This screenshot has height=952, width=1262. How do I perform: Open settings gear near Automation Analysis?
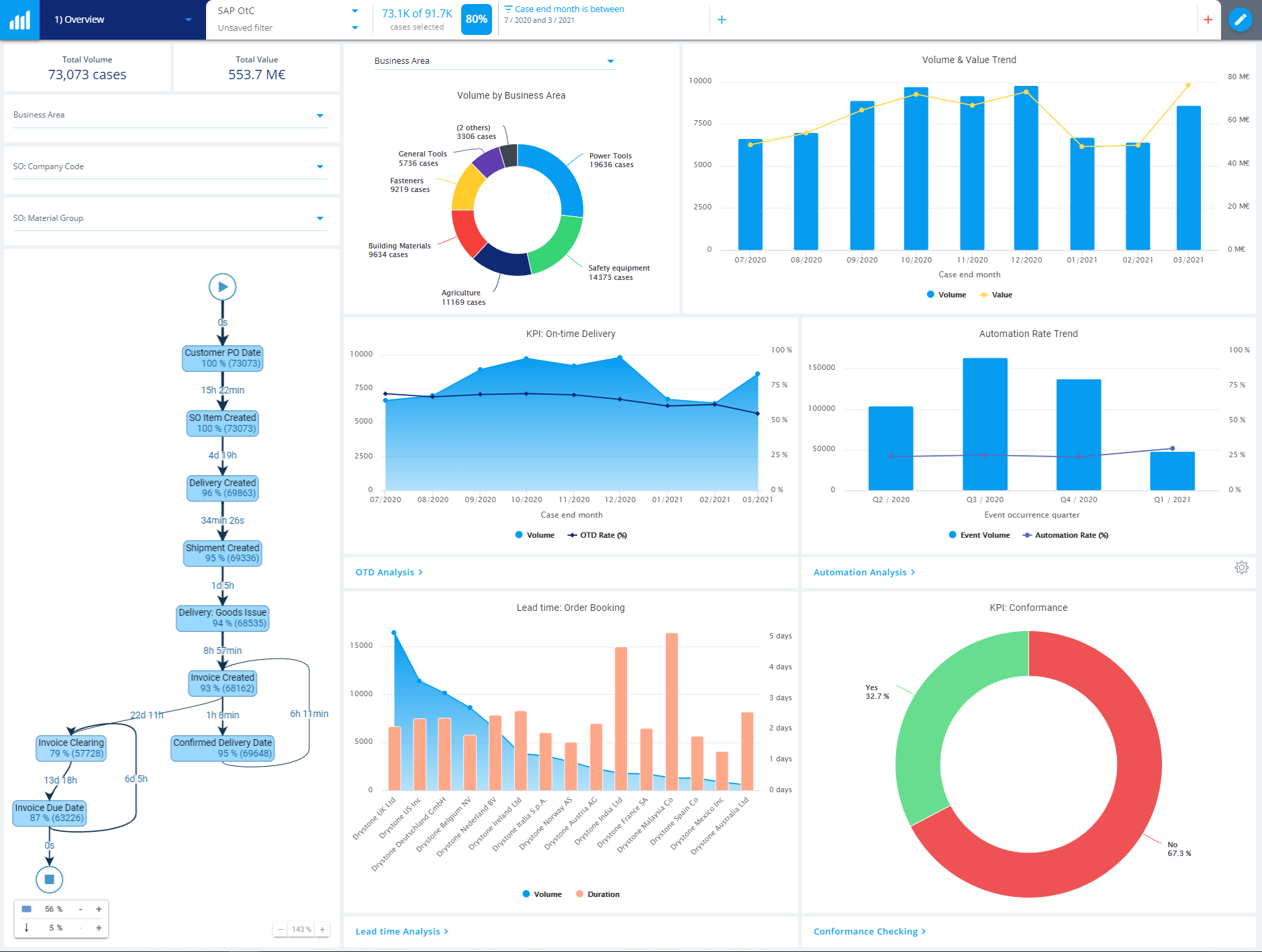1241,567
